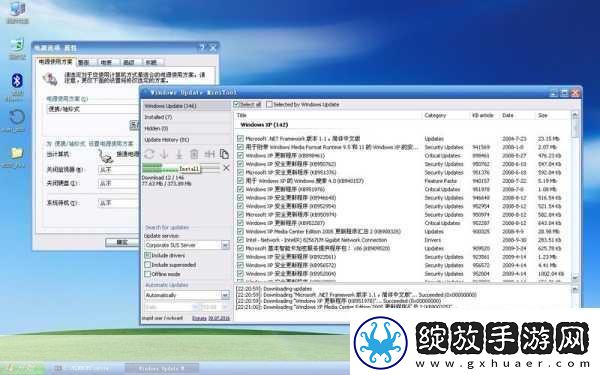Select the Download 12 / 146 status text

click(163, 178)
